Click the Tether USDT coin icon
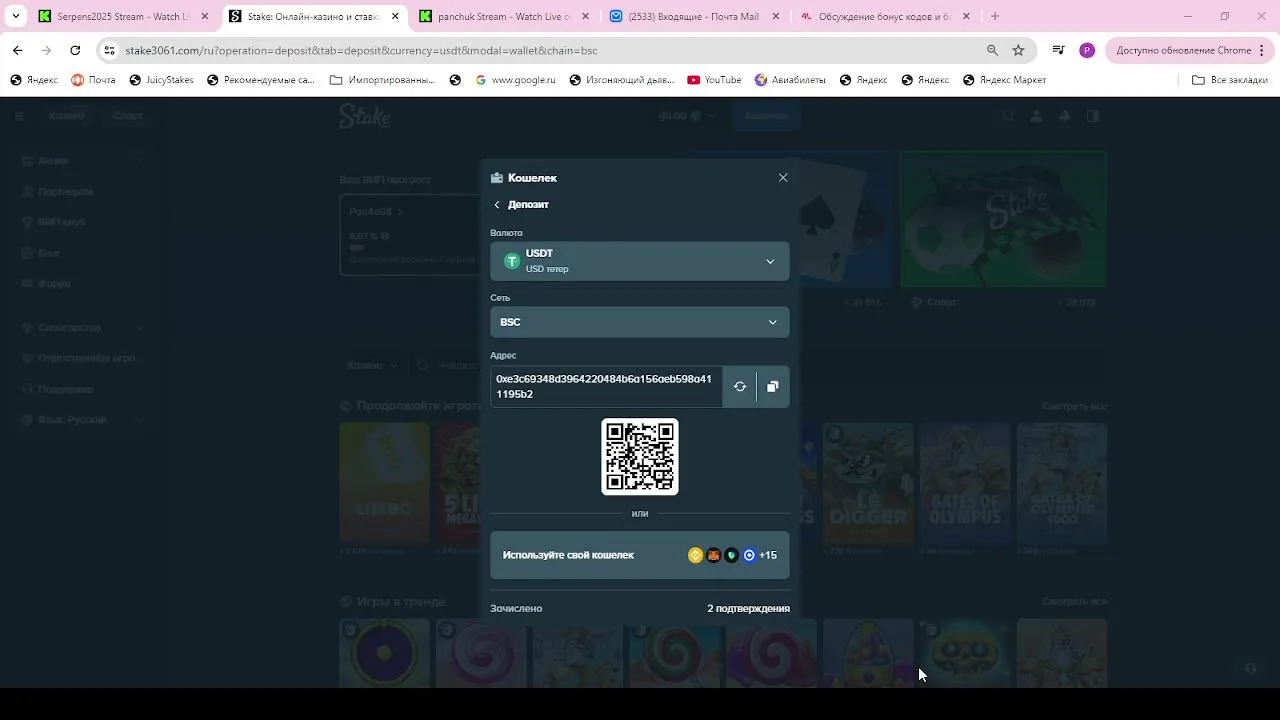The height and width of the screenshot is (720, 1280). click(512, 261)
